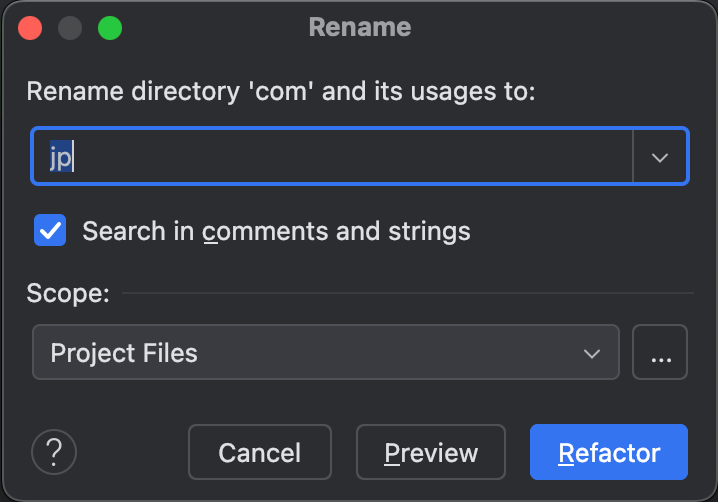This screenshot has height=502, width=718.
Task: Open the Project Files scope dropdown
Action: [326, 352]
